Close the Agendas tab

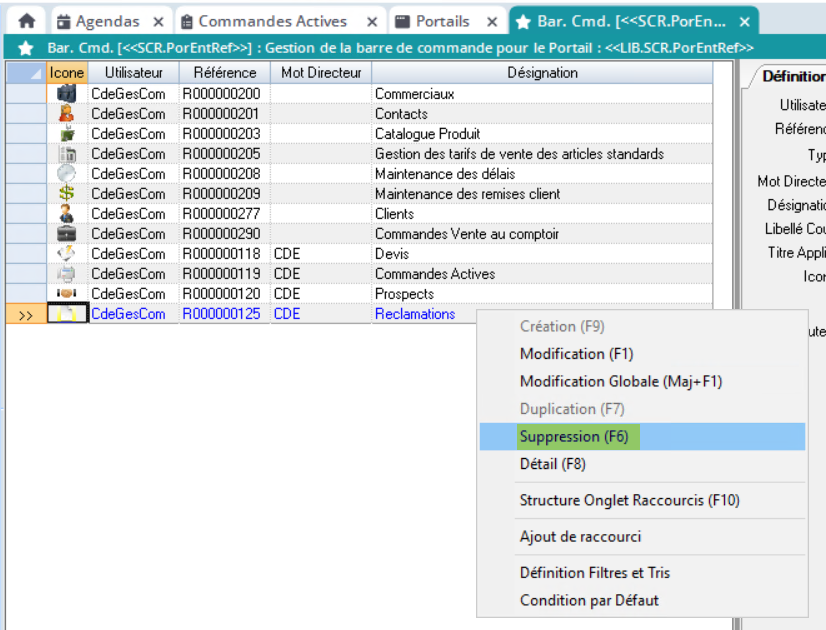(158, 22)
